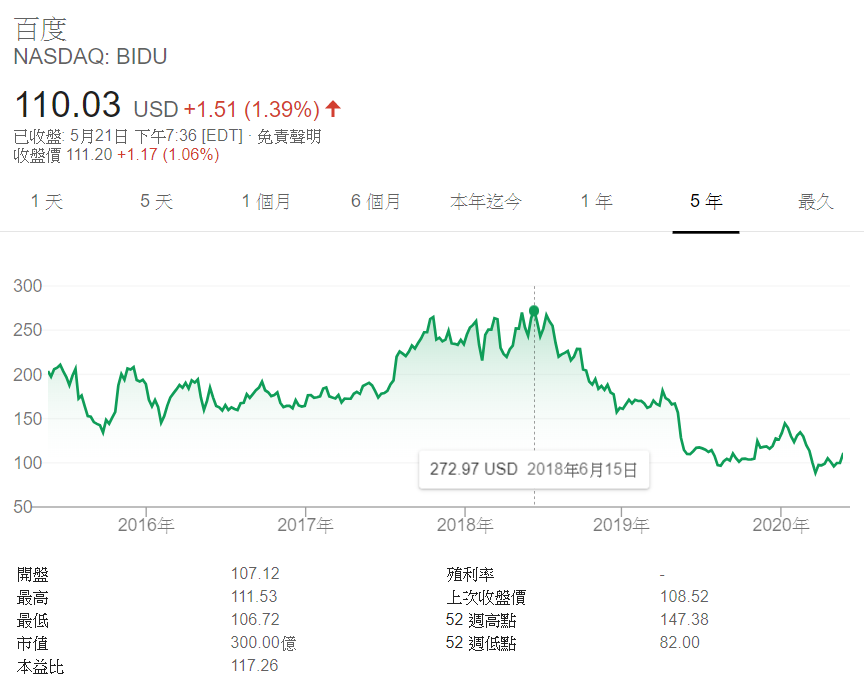Click the 272.97 USD tooltip box

coord(534,469)
